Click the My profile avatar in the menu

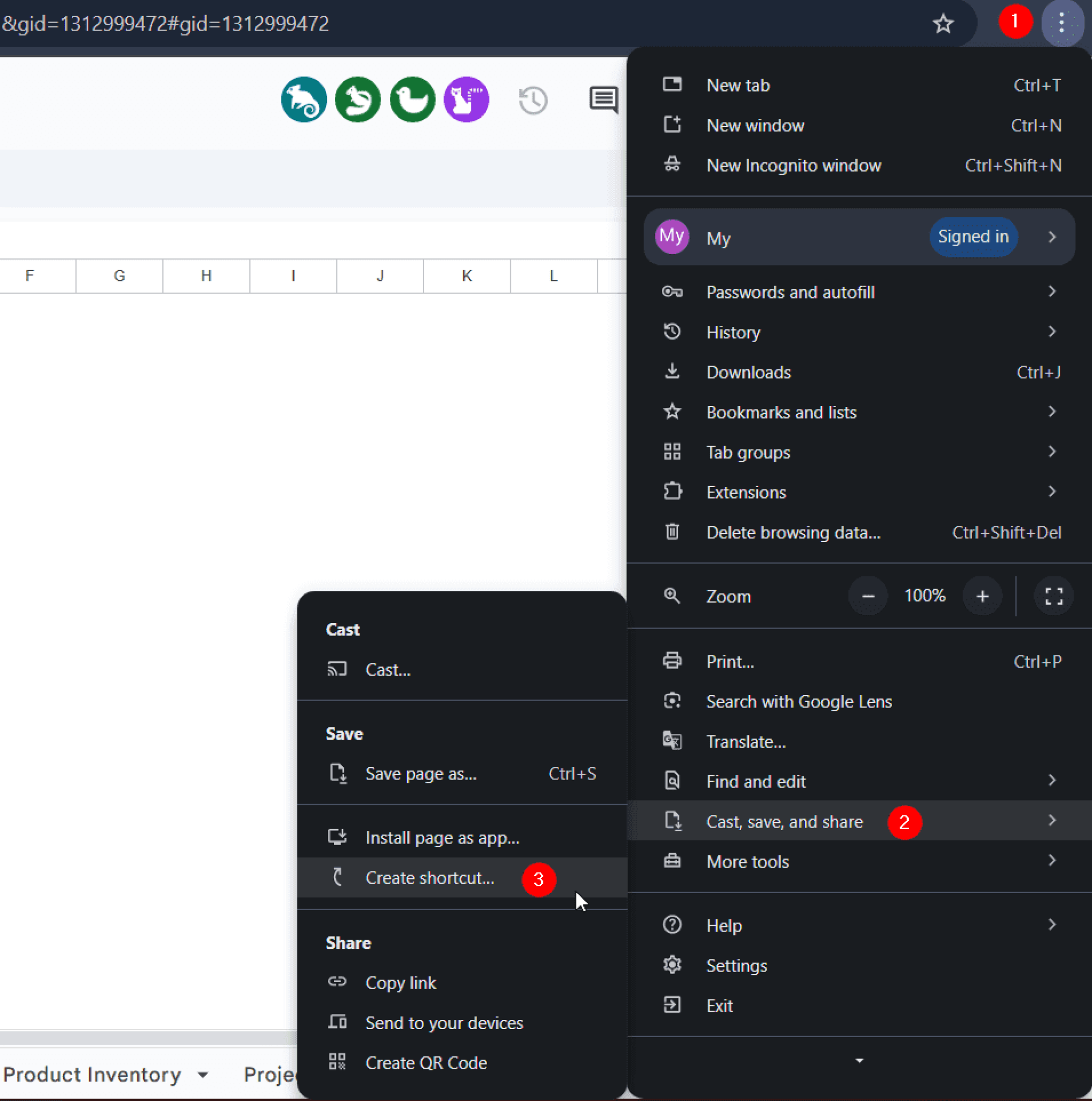pos(672,237)
